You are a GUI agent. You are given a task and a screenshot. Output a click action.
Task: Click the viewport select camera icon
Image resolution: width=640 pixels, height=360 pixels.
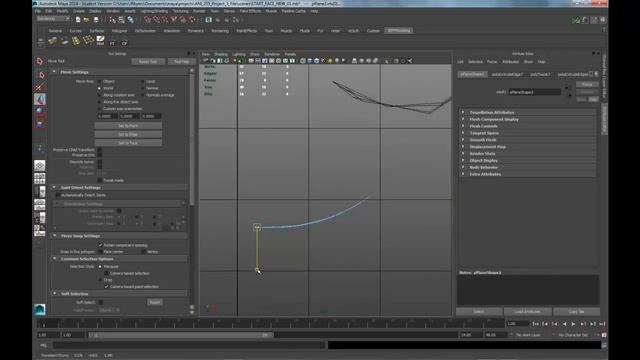click(206, 61)
